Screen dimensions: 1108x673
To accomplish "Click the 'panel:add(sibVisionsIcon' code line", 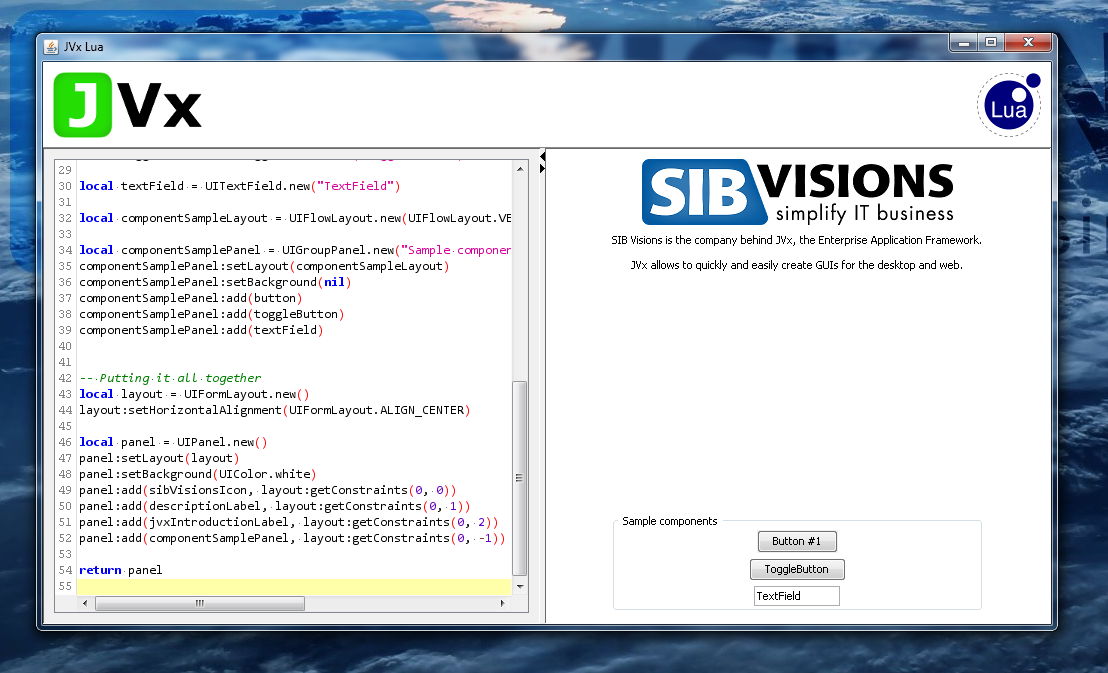I will (268, 491).
